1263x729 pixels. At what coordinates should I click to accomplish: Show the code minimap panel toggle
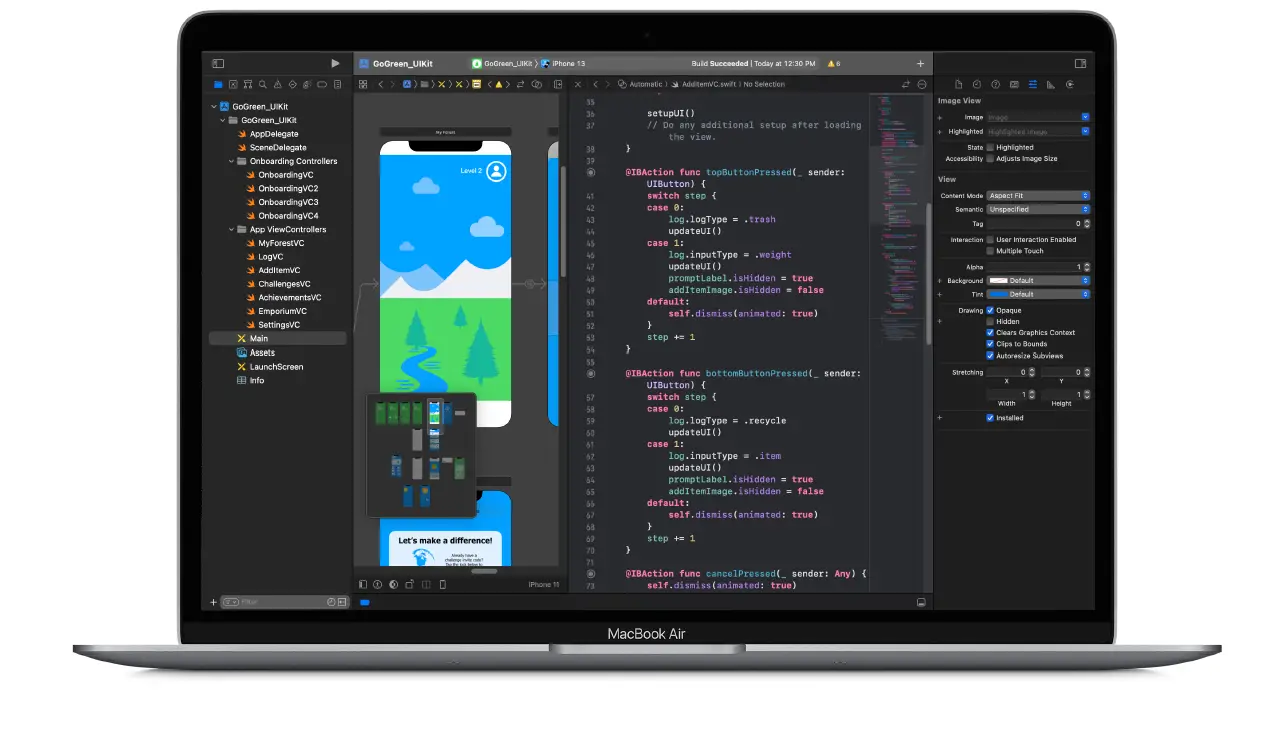click(920, 84)
